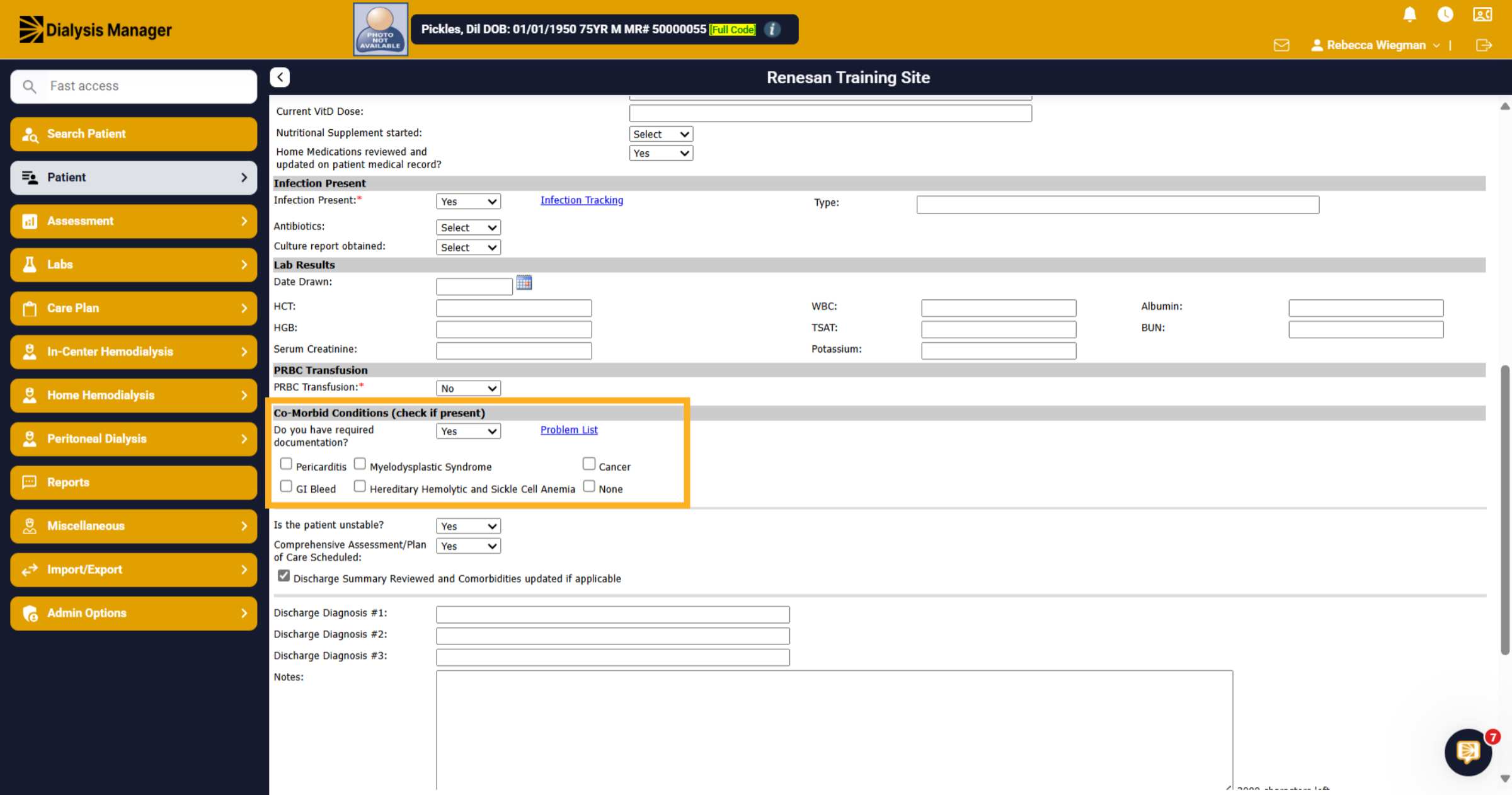The image size is (1512, 795).
Task: Click the Discharge Diagnosis #1 field
Action: [612, 614]
